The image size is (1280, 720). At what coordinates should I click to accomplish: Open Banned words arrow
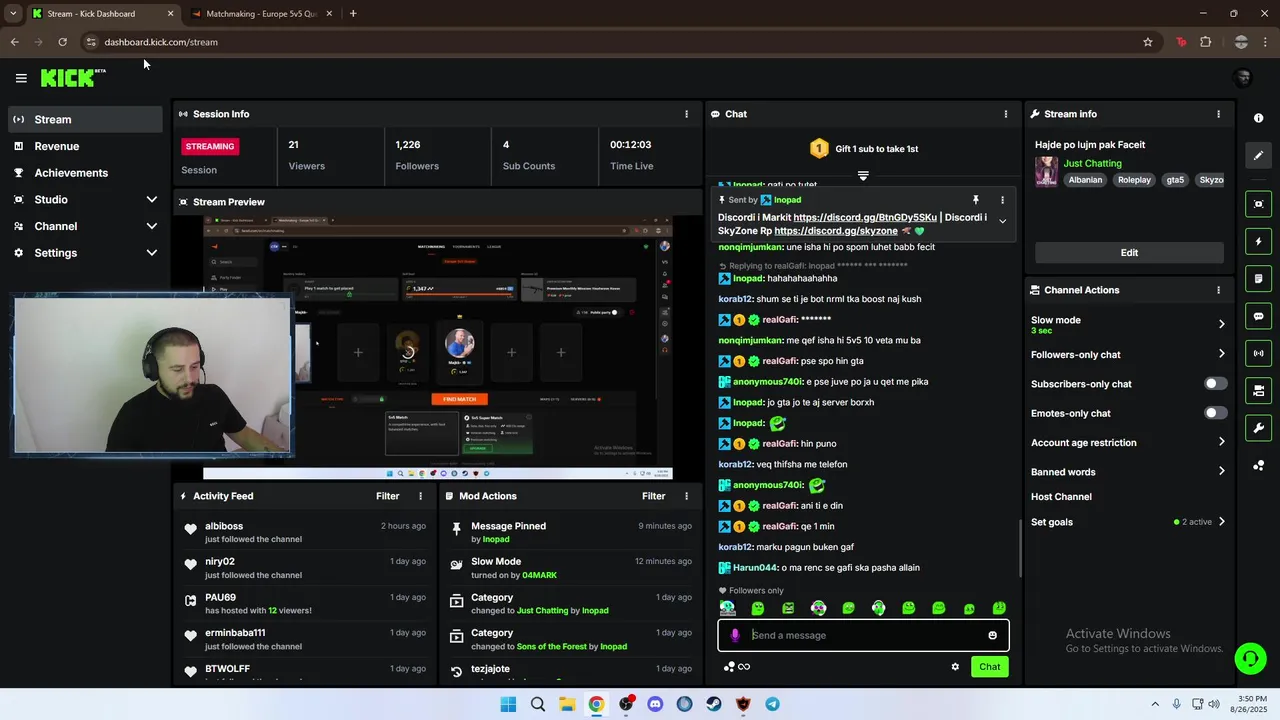[1221, 472]
